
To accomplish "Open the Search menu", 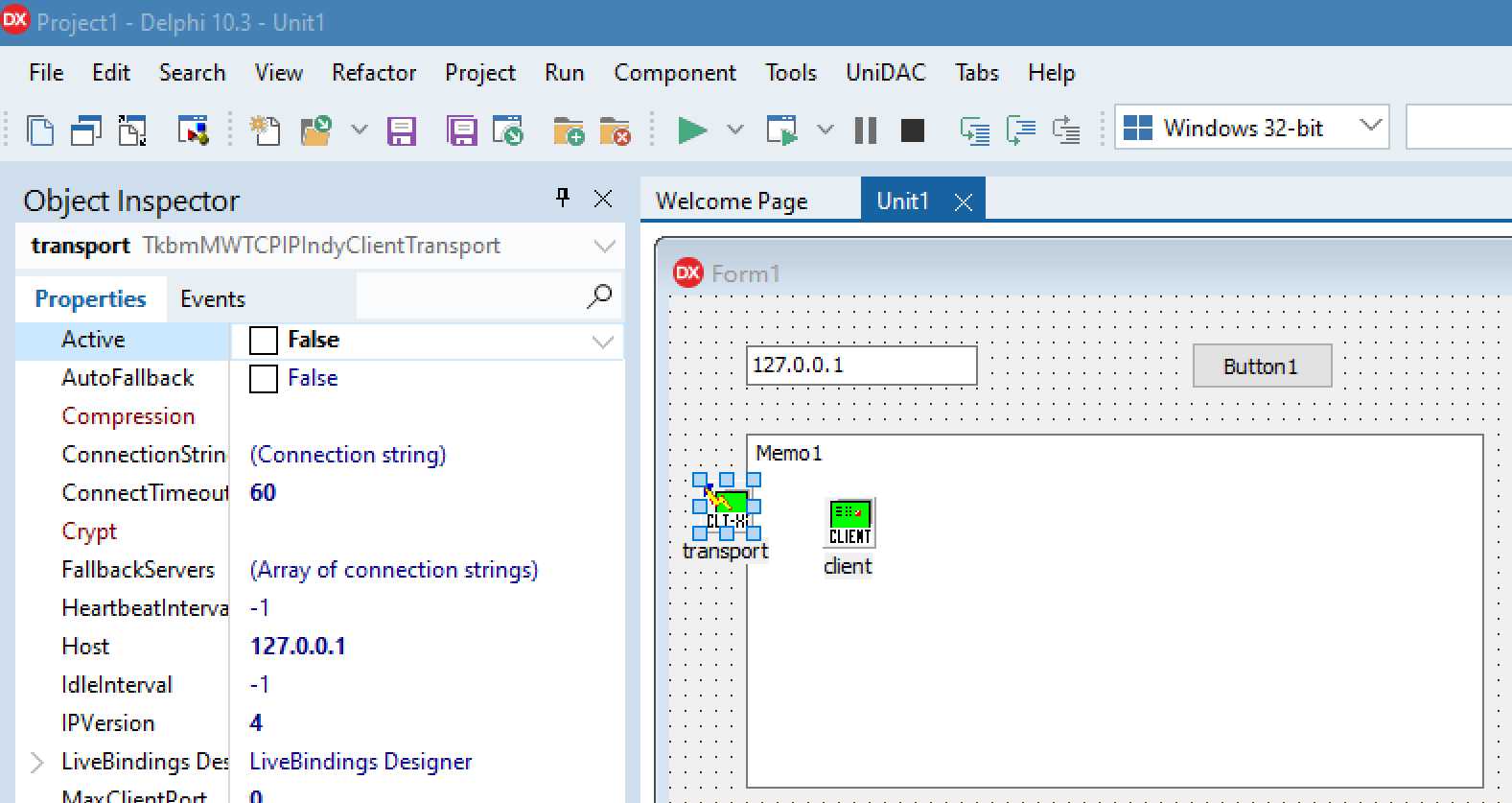I will pos(192,73).
